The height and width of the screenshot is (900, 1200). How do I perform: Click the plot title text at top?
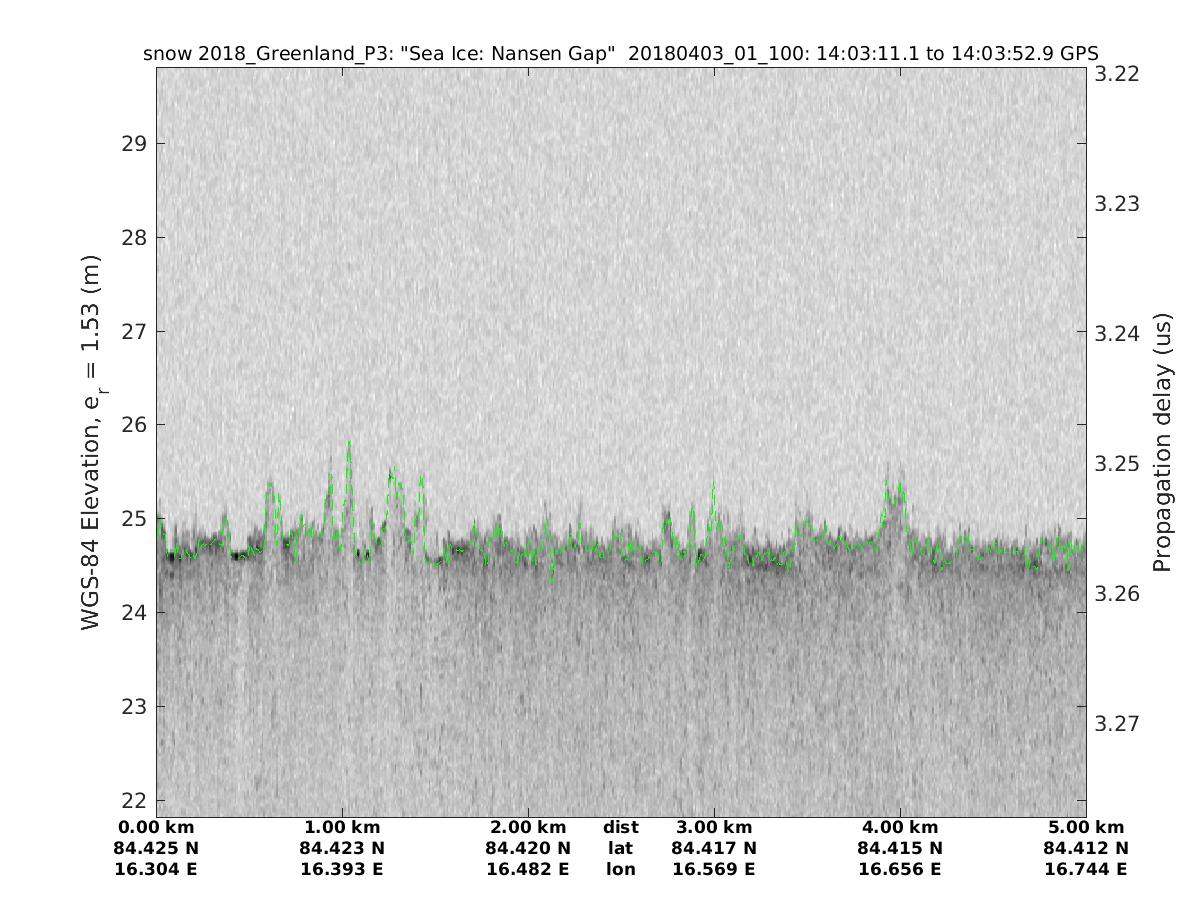pos(621,54)
